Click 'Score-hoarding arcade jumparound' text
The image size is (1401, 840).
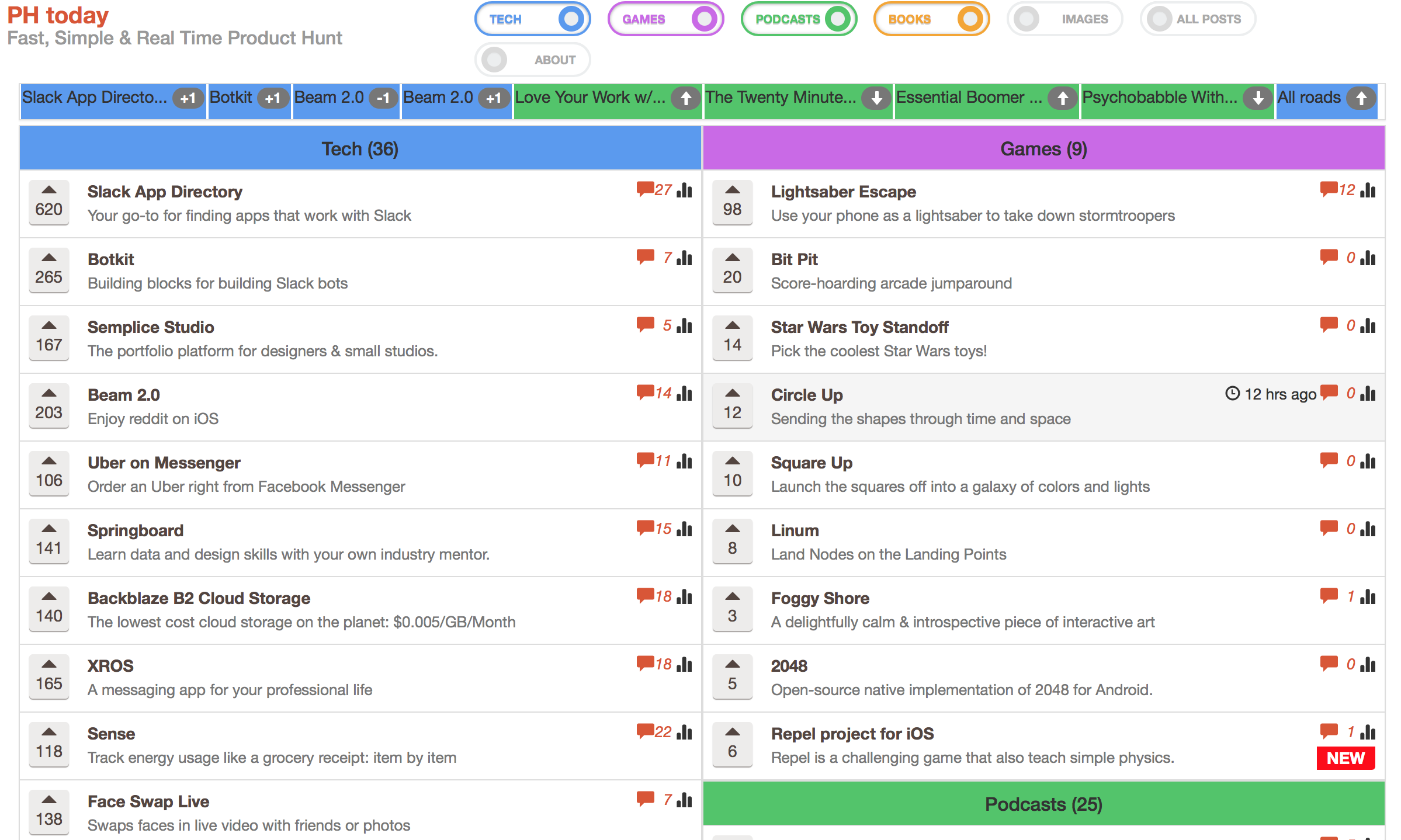tap(892, 283)
